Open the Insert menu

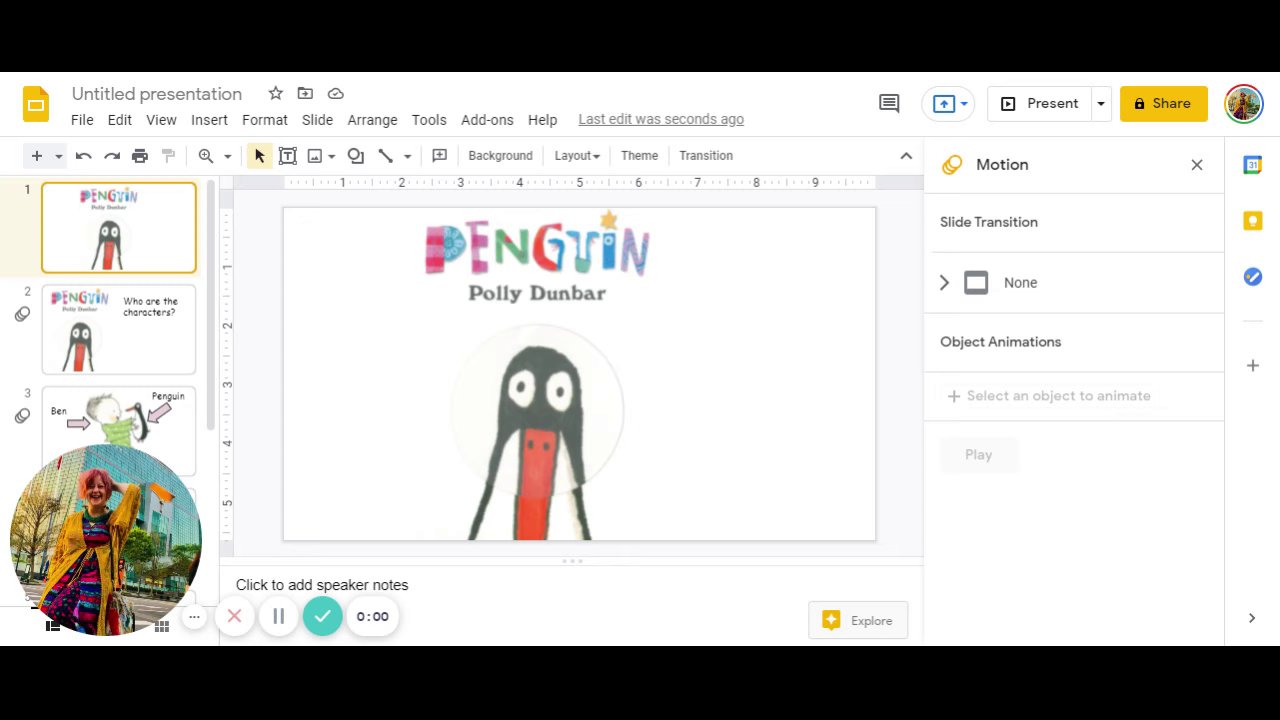209,120
